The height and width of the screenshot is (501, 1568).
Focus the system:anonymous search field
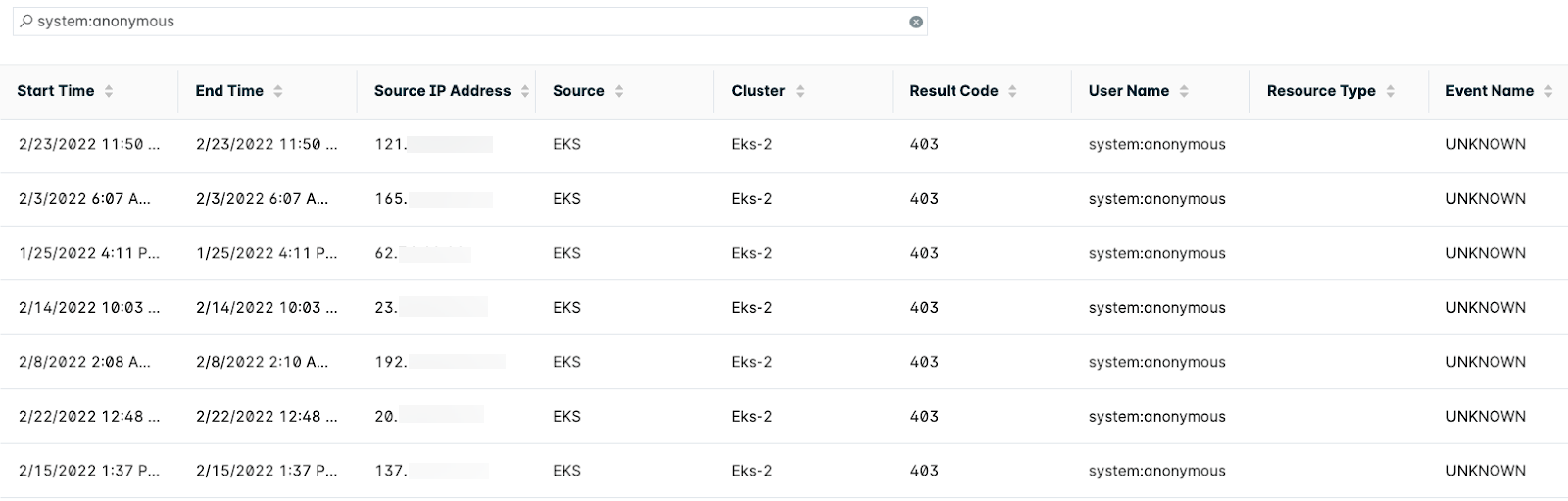point(470,22)
